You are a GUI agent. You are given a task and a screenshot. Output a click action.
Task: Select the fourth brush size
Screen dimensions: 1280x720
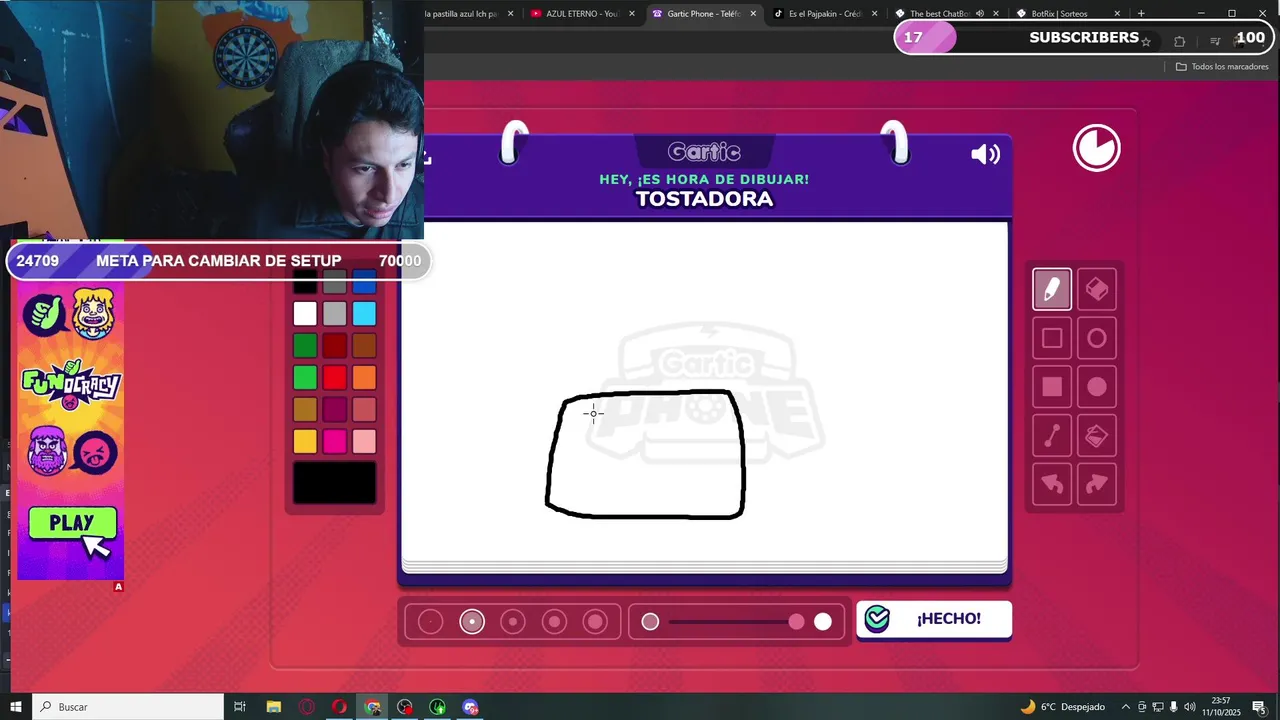(x=555, y=622)
